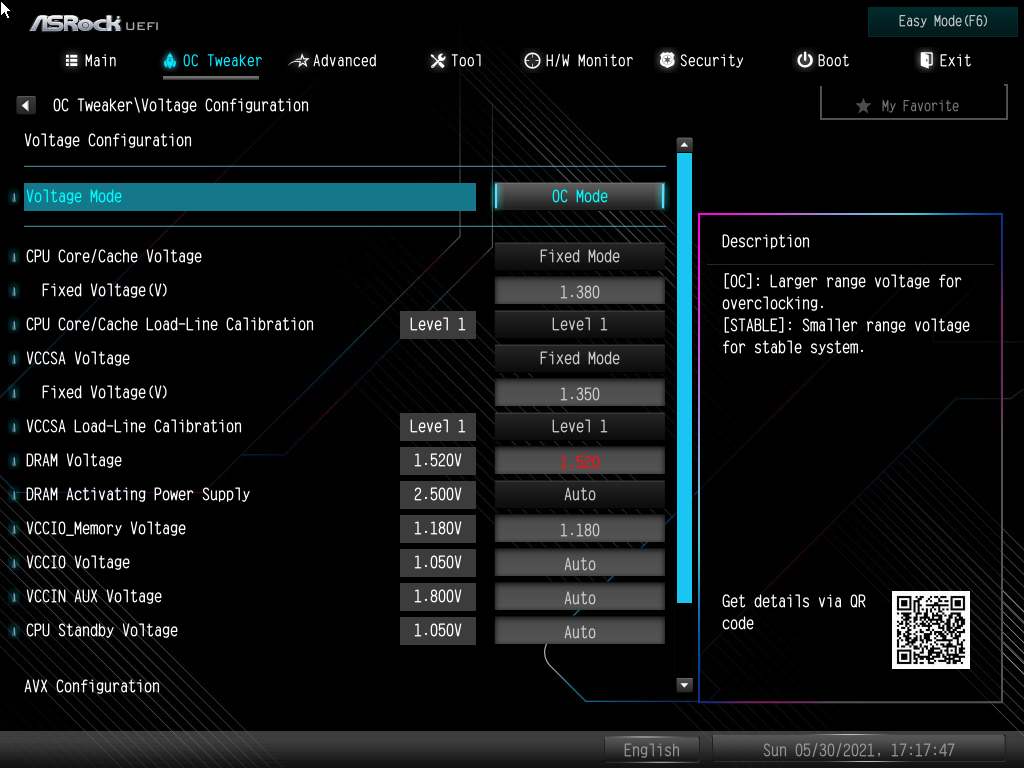
Task: Click the OC Tweaker gear icon
Action: click(x=169, y=60)
